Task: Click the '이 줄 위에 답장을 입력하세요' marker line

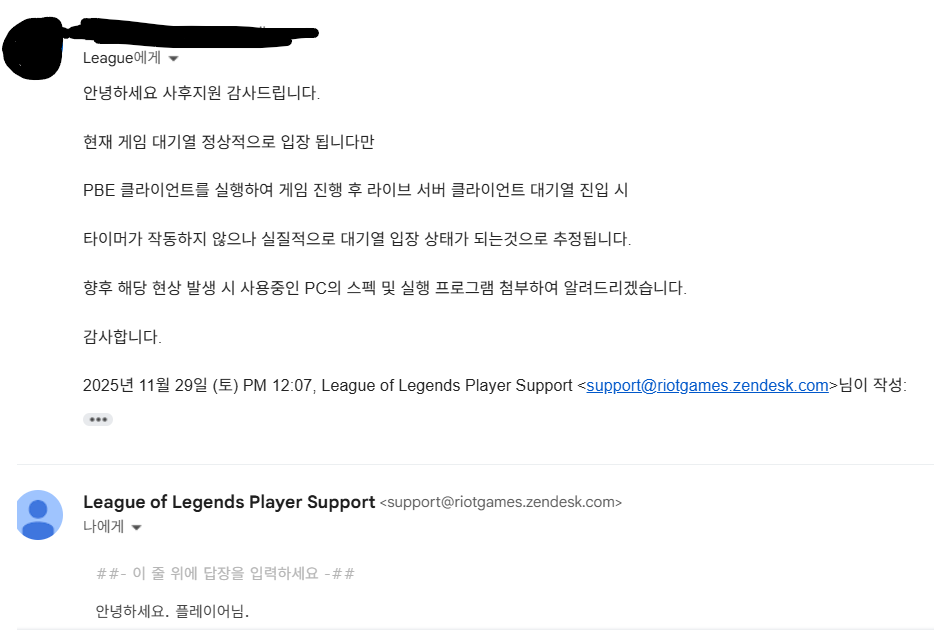Action: pyautogui.click(x=225, y=573)
